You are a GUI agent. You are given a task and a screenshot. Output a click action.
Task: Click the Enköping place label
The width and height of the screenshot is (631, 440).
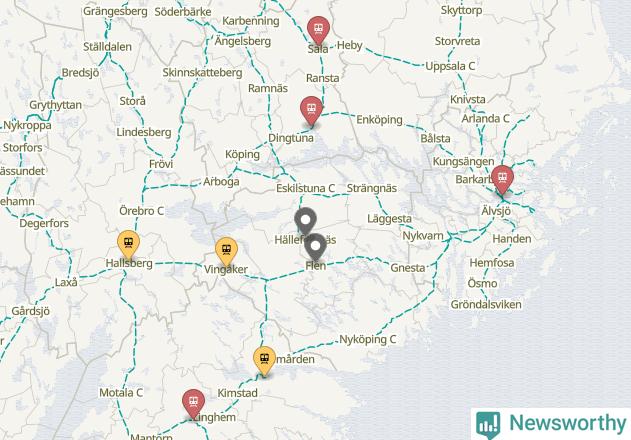pyautogui.click(x=379, y=120)
